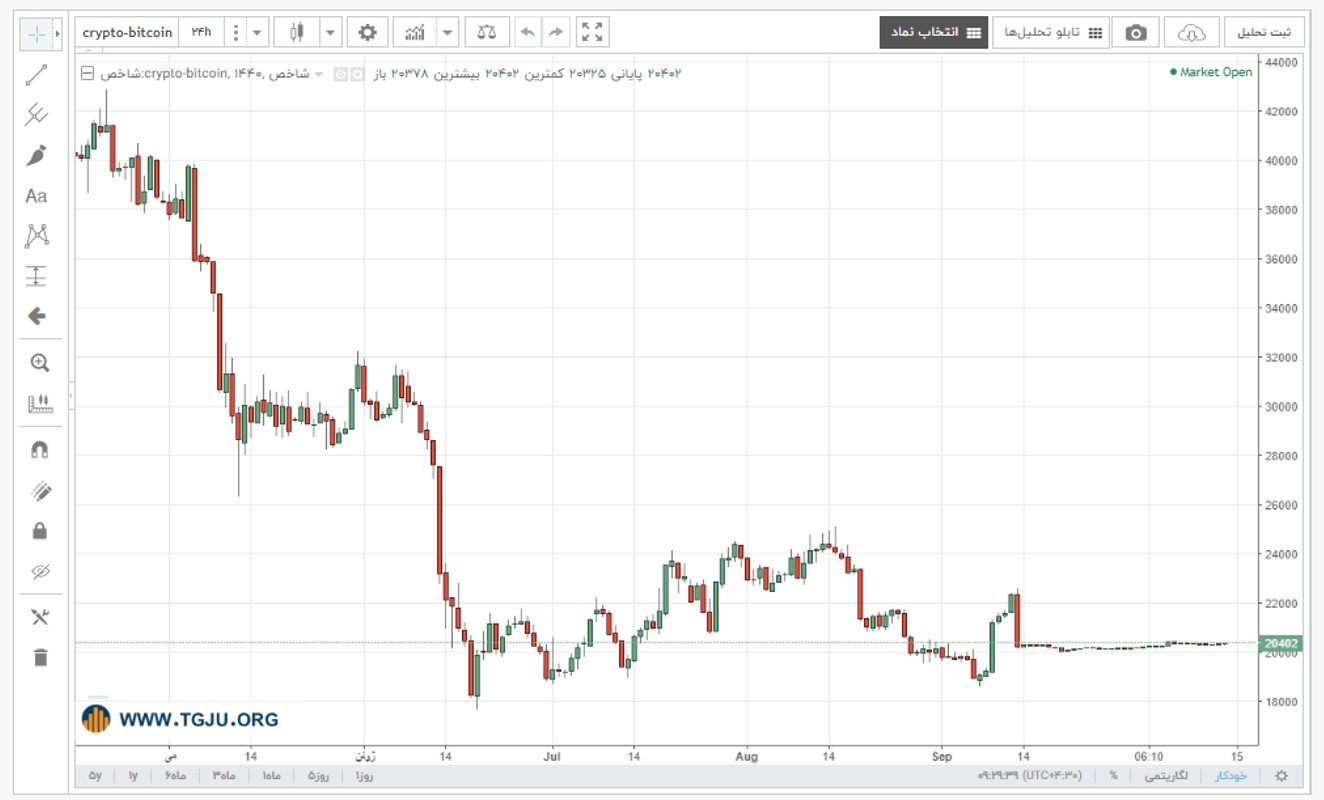Collapse the crypto-bitcoin legend
The height and width of the screenshot is (800, 1324).
[x=87, y=74]
